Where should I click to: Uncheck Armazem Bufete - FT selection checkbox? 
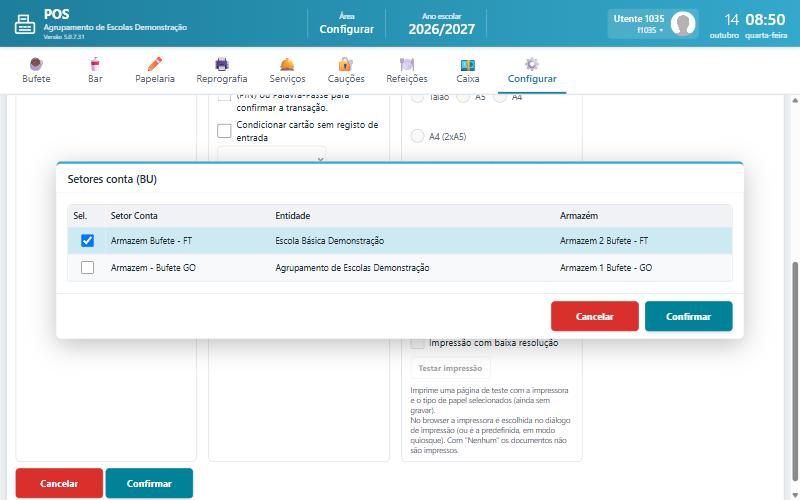87,240
